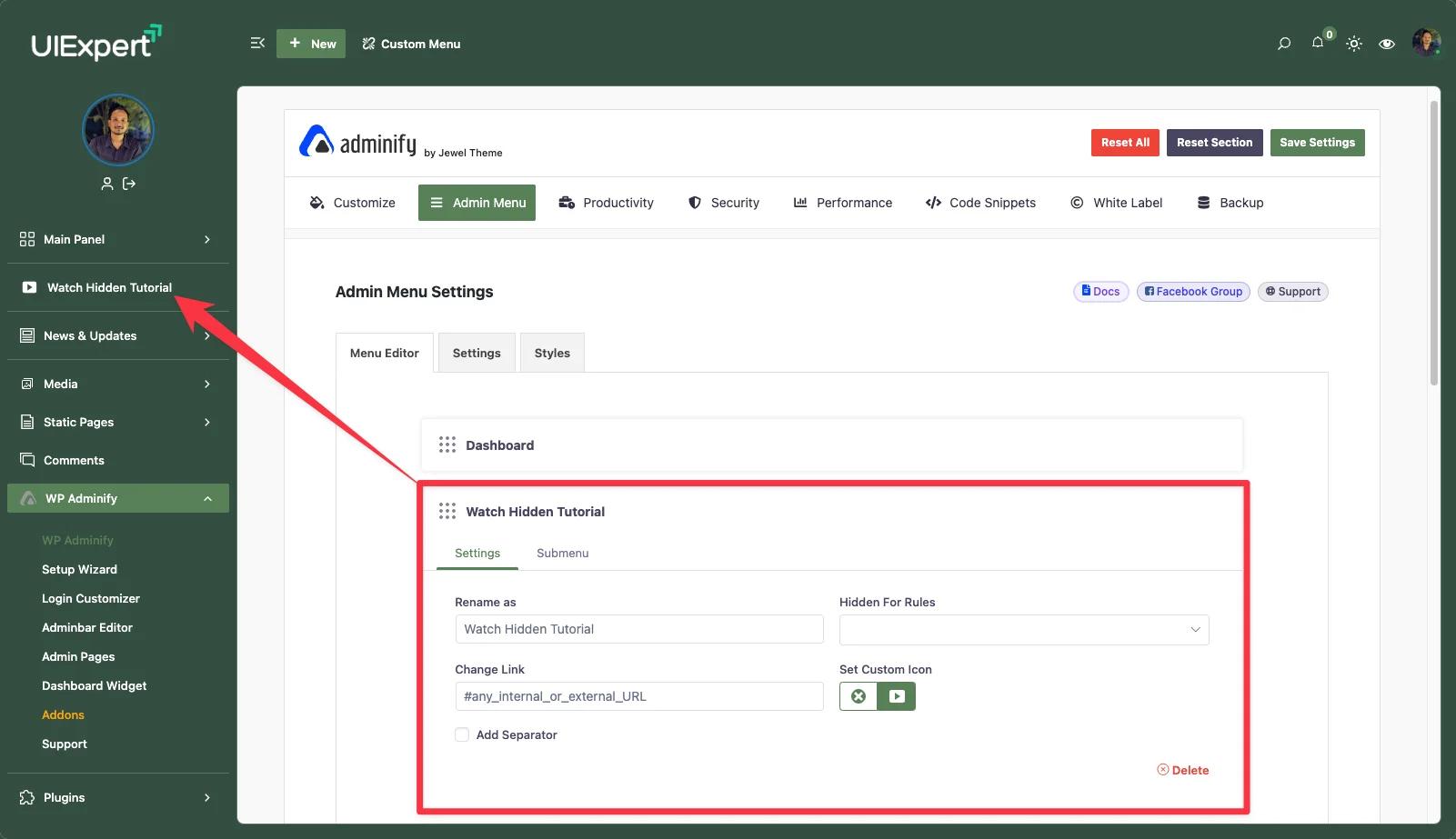This screenshot has height=839, width=1456.
Task: Open Addons submenu item
Action: pos(63,714)
